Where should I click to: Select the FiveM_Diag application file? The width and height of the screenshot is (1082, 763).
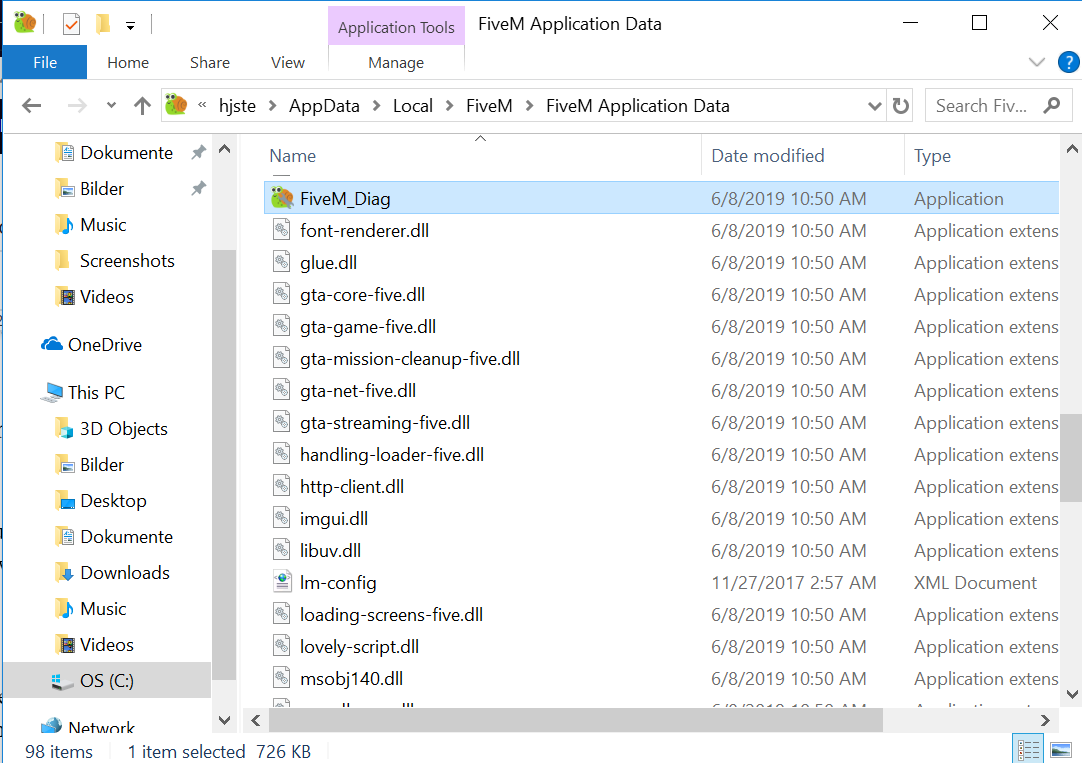click(x=661, y=199)
